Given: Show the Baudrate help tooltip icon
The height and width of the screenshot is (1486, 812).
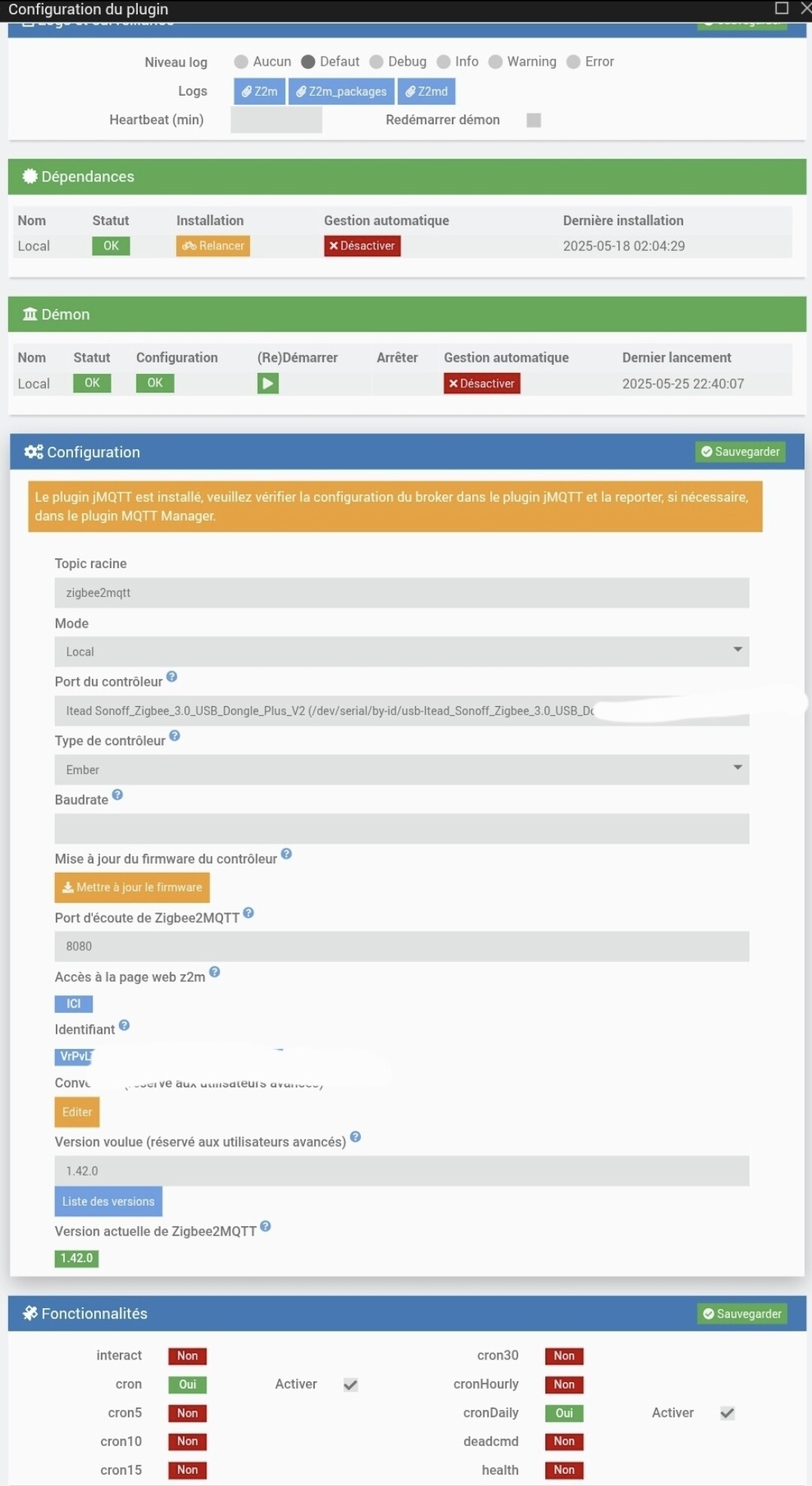Looking at the screenshot, I should click(x=118, y=795).
